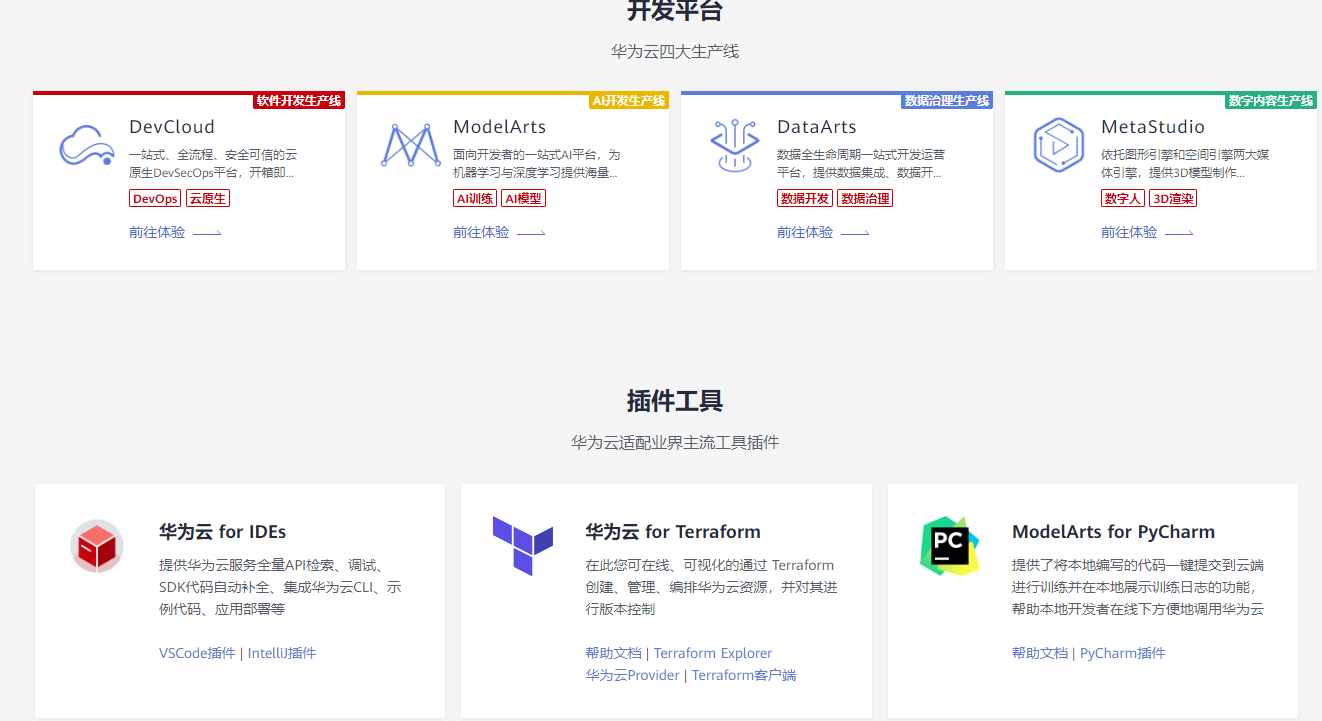Click the MetaStudio description text

tap(1185, 163)
